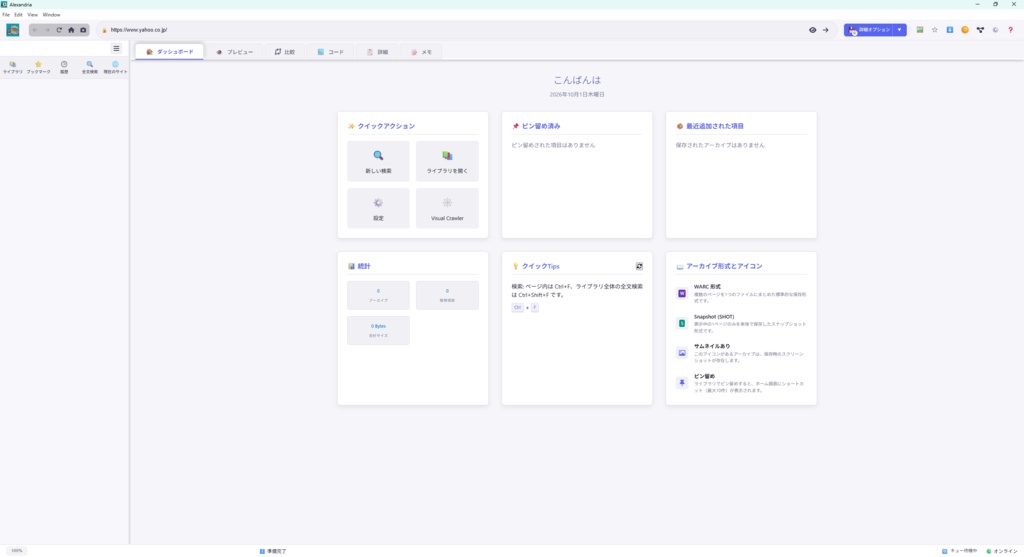Open the history clock icon in sidebar

click(x=64, y=67)
